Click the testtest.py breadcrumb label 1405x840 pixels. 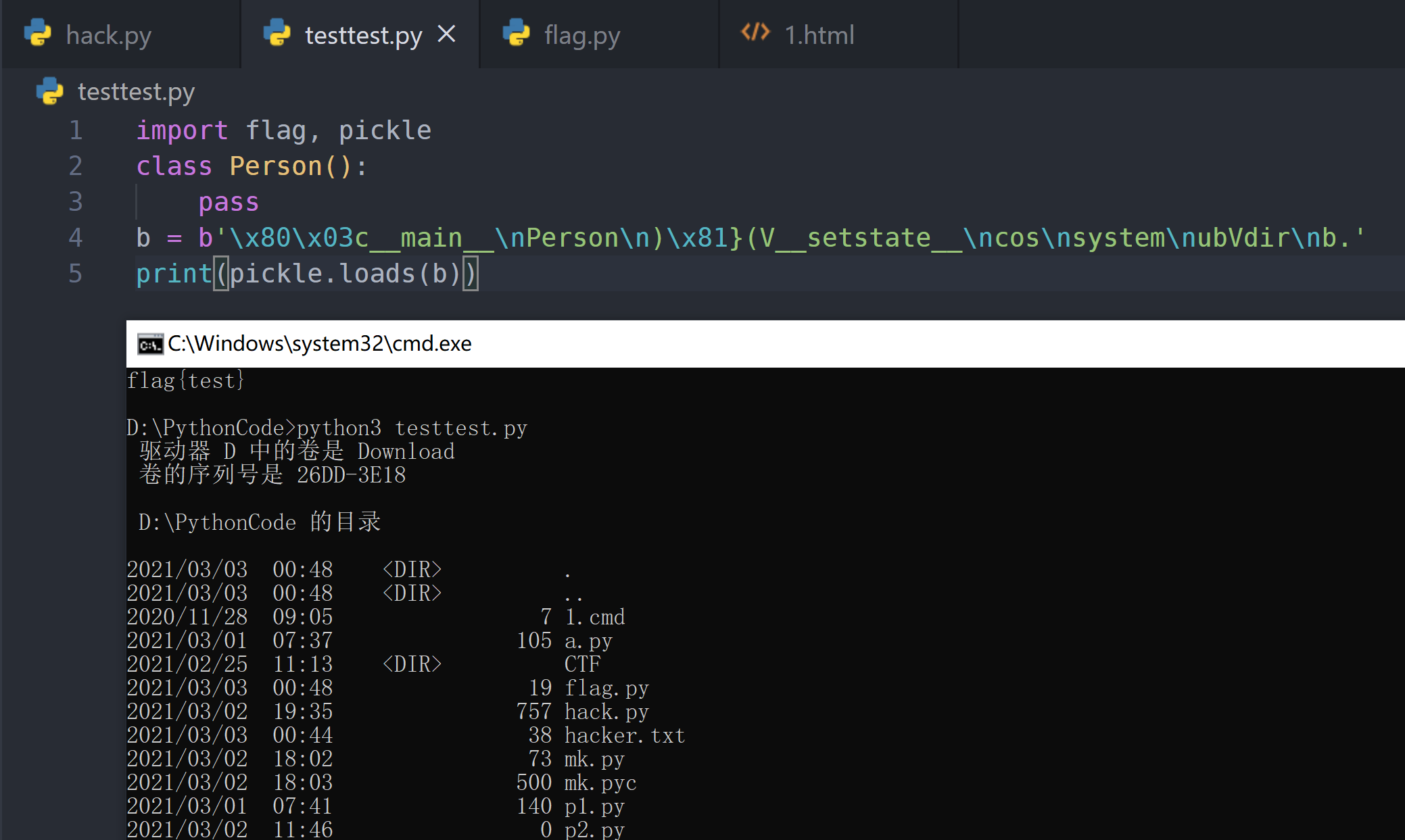[x=136, y=92]
